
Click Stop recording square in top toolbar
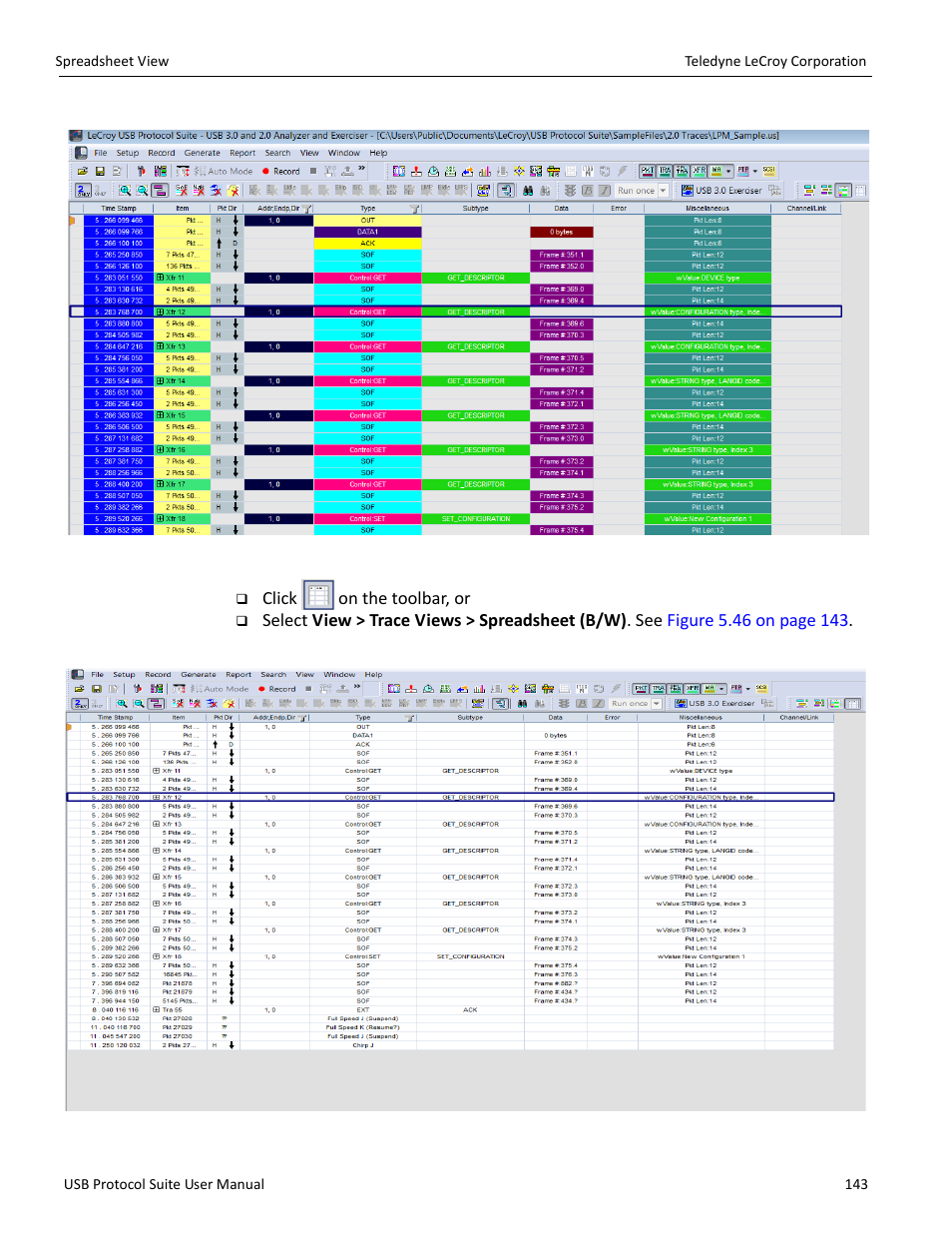[313, 171]
